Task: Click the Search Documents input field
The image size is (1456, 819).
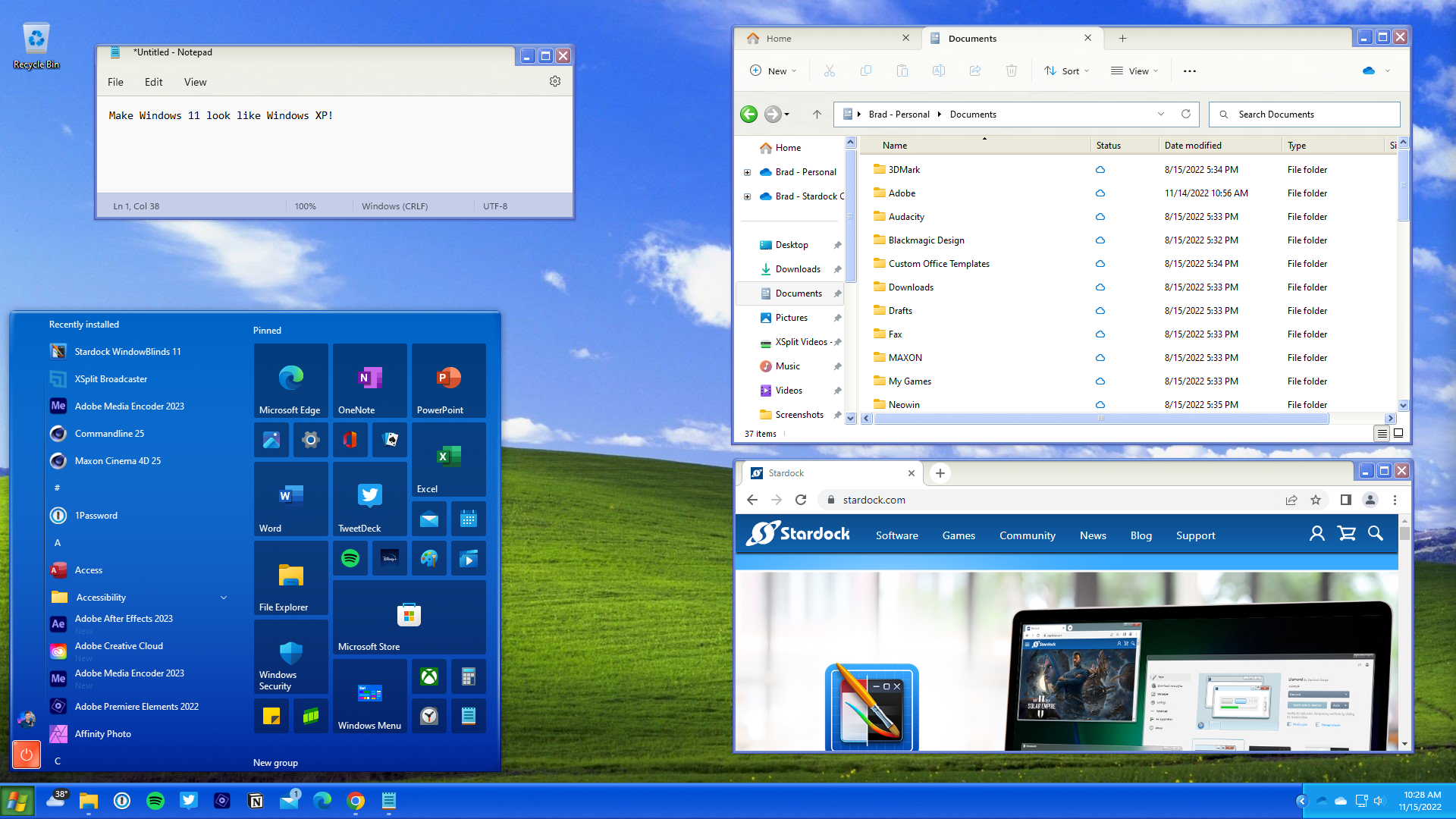Action: pyautogui.click(x=1305, y=114)
